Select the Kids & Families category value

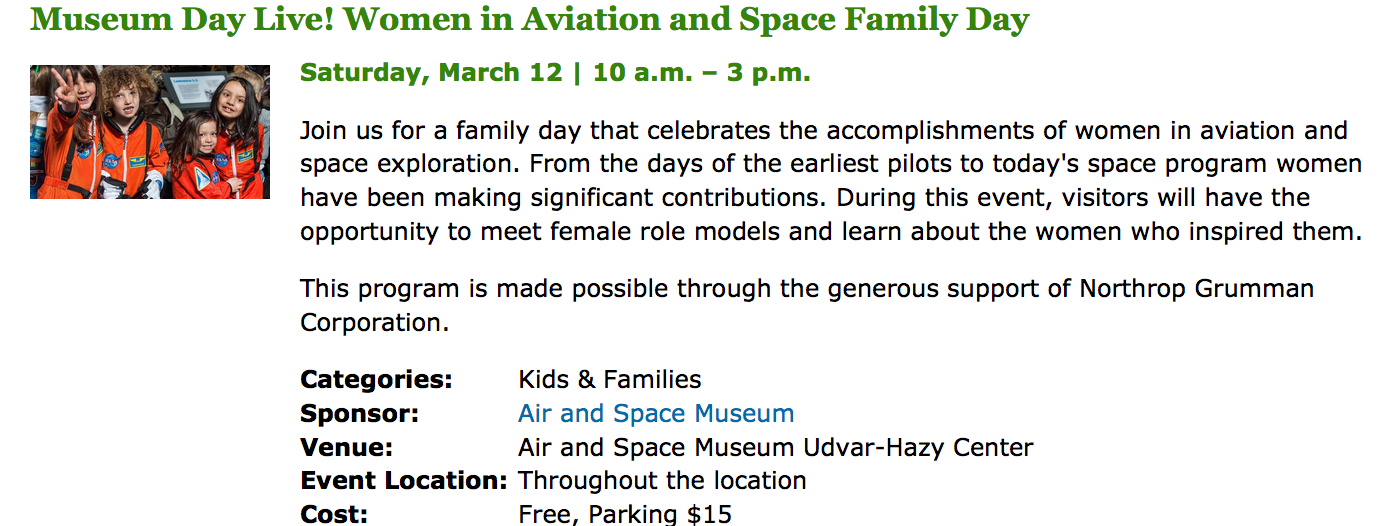[609, 380]
